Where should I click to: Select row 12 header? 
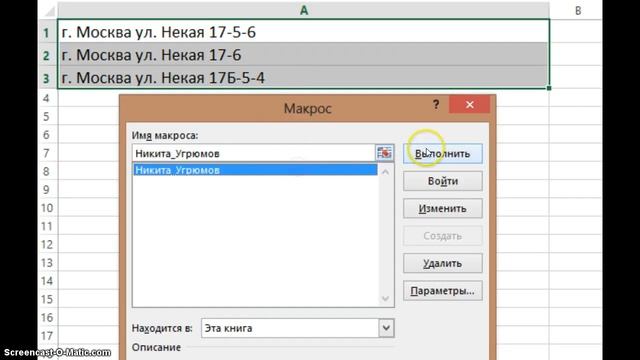tap(47, 244)
